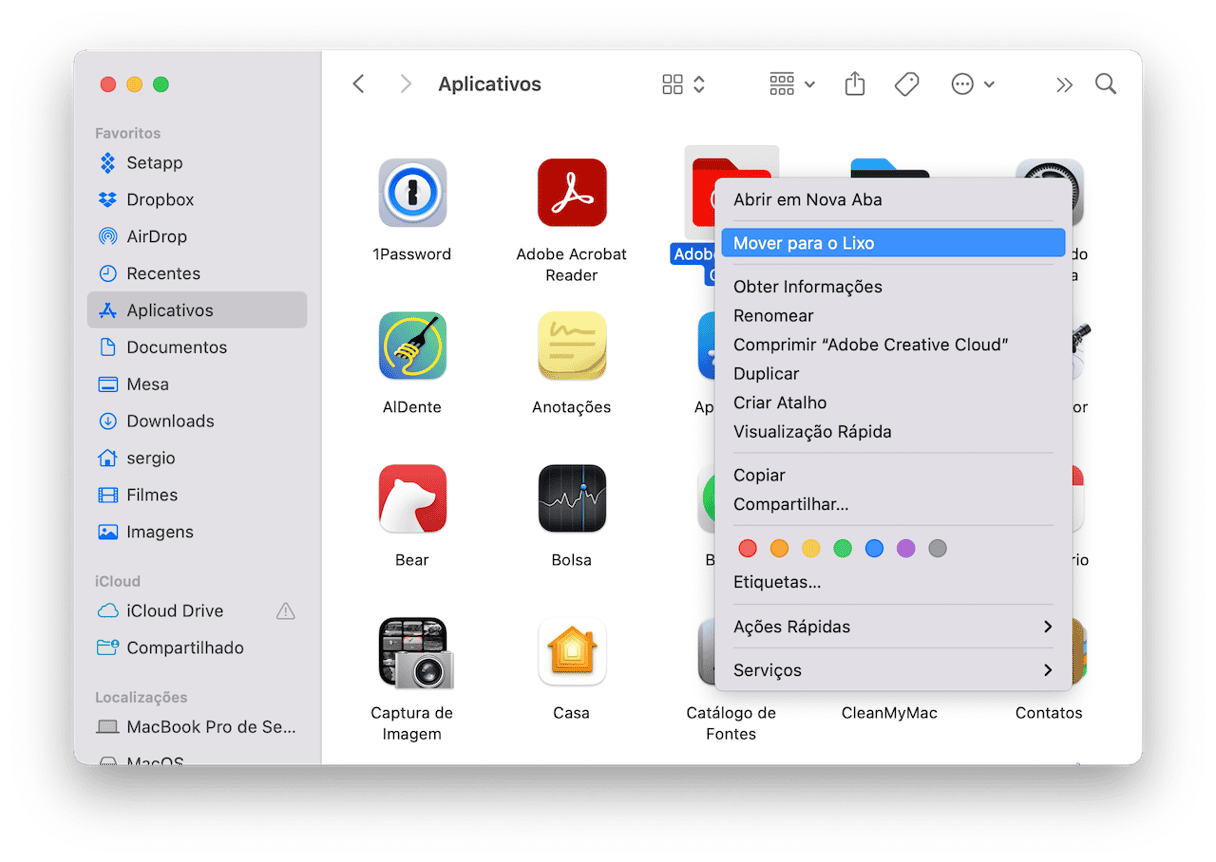The width and height of the screenshot is (1216, 862).
Task: Apply the red color tag
Action: 747,548
